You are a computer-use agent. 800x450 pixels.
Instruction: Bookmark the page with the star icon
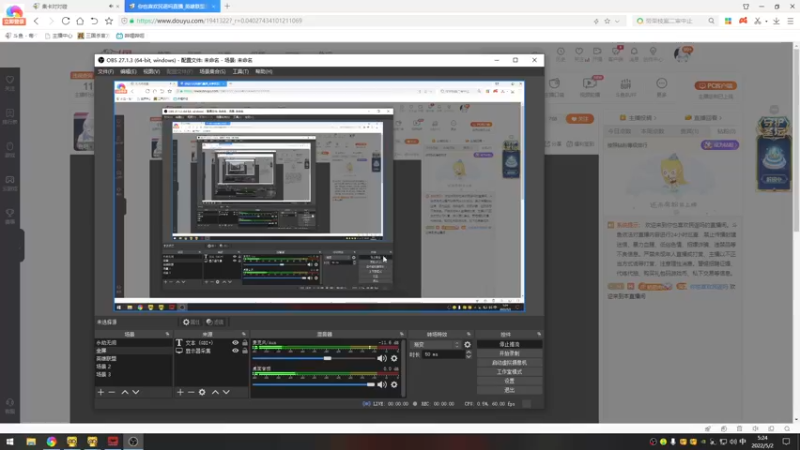click(109, 21)
